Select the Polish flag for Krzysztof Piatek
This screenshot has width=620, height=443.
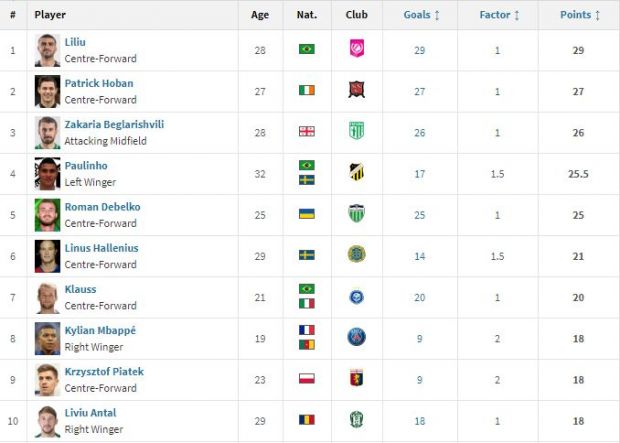[306, 379]
